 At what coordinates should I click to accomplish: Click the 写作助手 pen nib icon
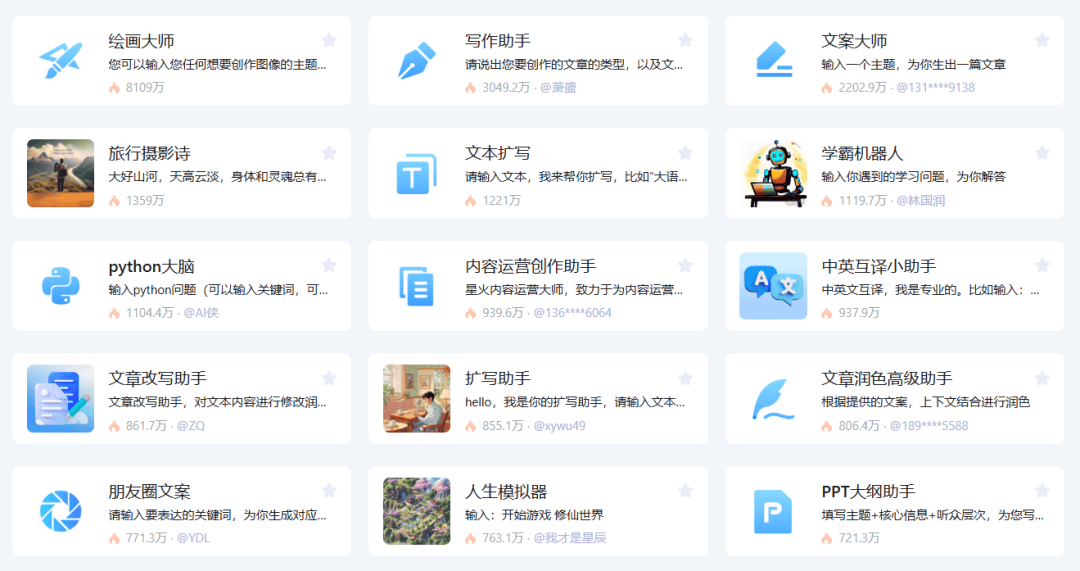click(417, 61)
